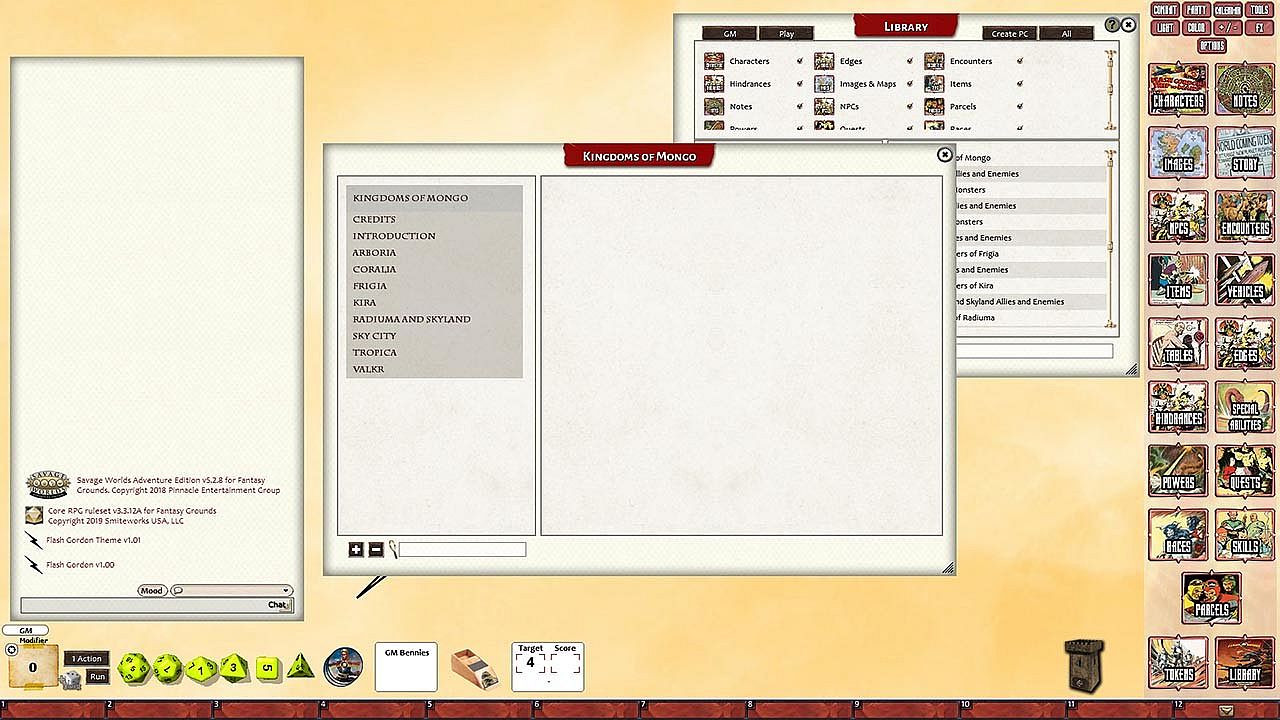Open the Quests sidebar panel
This screenshot has height=720, width=1280.
click(1245, 471)
